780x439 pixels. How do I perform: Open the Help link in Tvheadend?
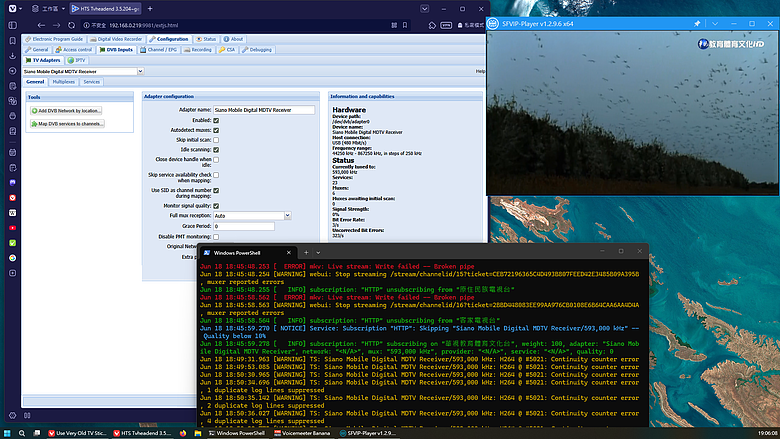[480, 71]
